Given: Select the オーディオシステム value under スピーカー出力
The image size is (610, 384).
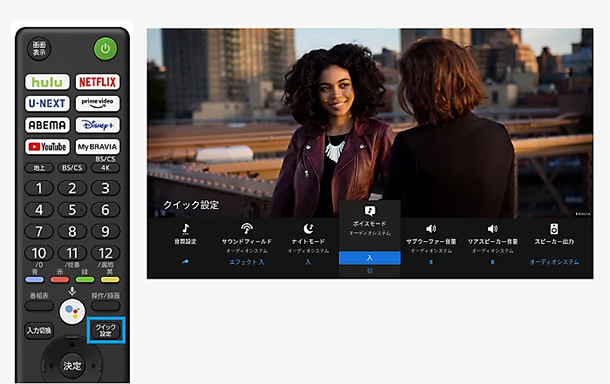Looking at the screenshot, I should tap(554, 262).
